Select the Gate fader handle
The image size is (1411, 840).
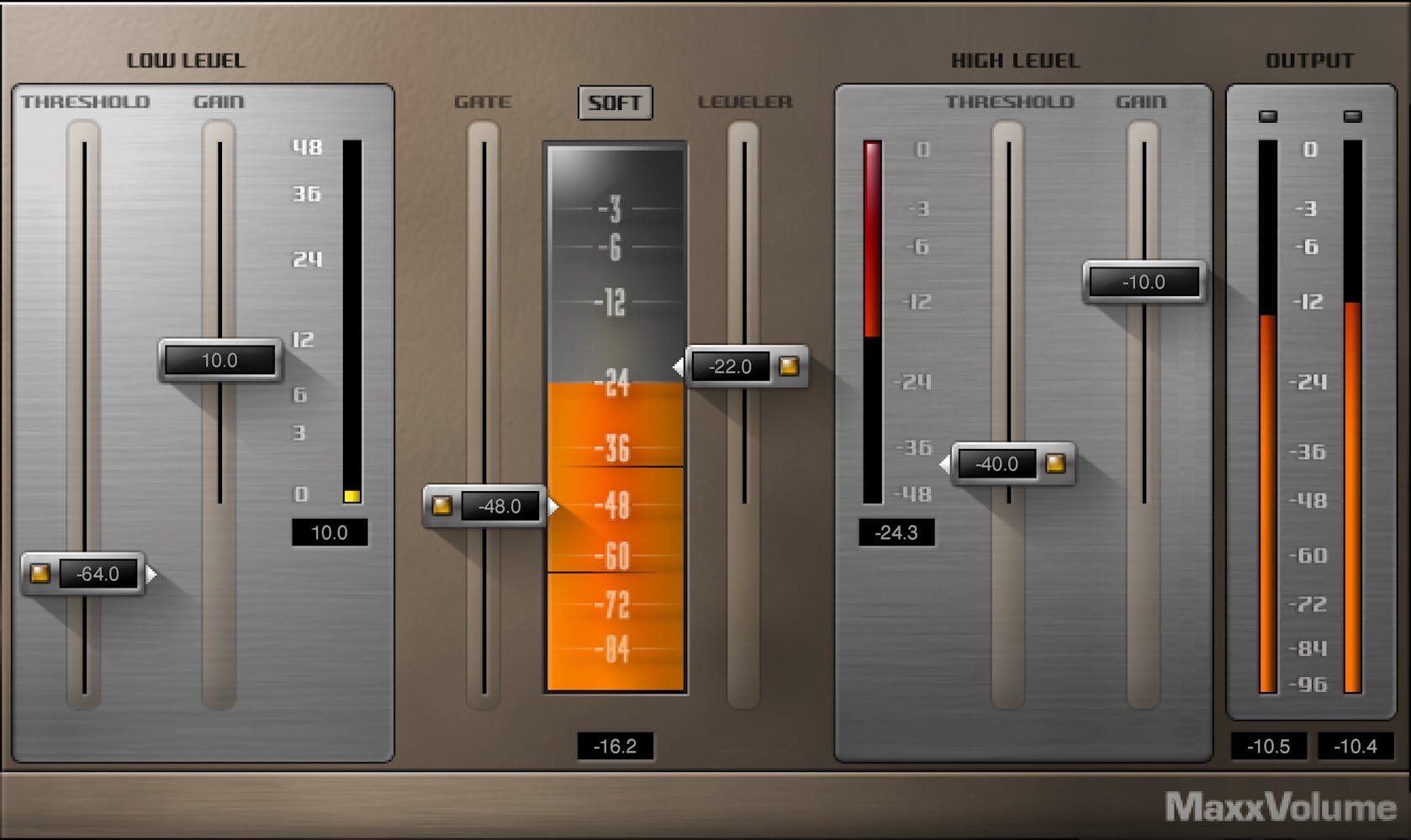[x=483, y=506]
